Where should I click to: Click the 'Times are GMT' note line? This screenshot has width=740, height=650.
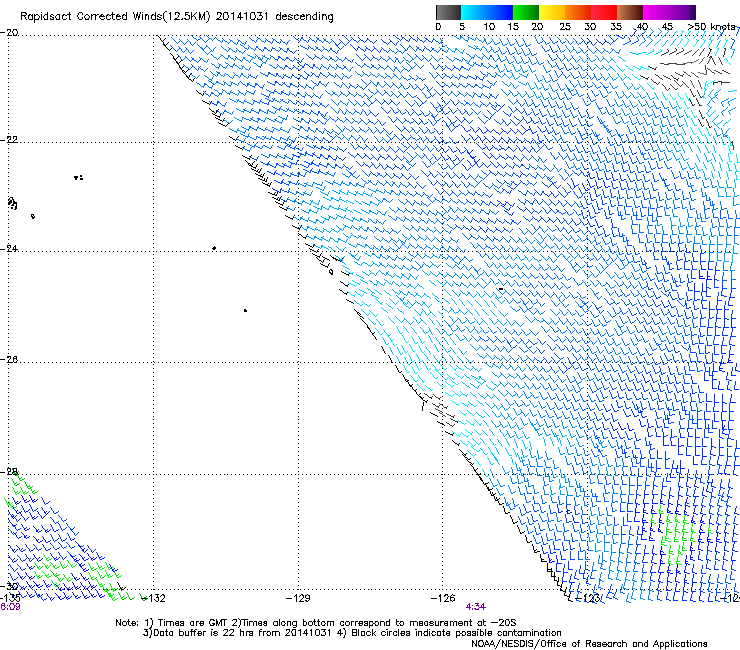[x=316, y=623]
